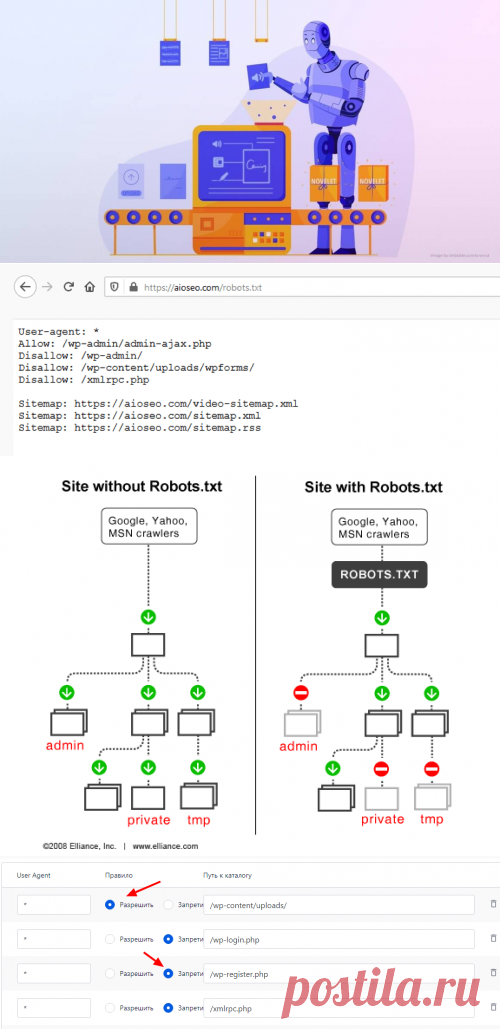
Task: Click the 'Site with Robots.txt' heading
Action: pos(373,487)
